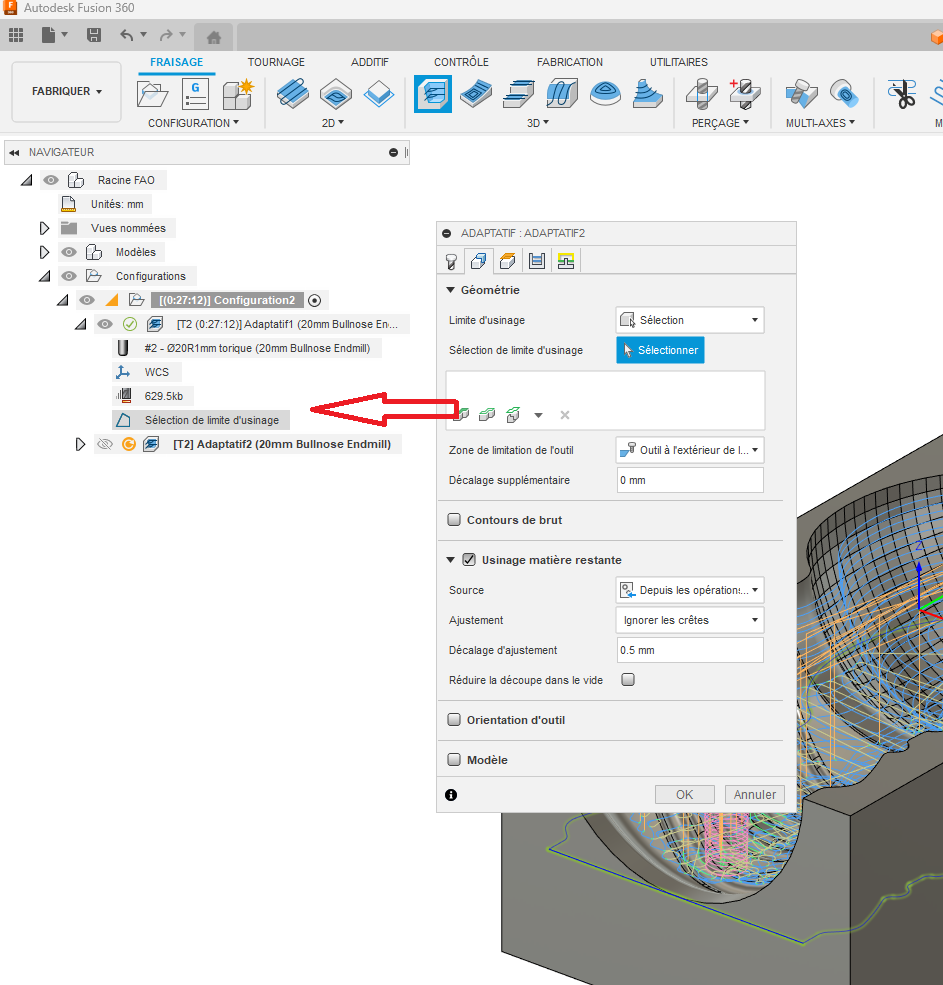Viewport: 943px width, 985px height.
Task: Open the Linking tab icon in dialog
Action: click(565, 261)
